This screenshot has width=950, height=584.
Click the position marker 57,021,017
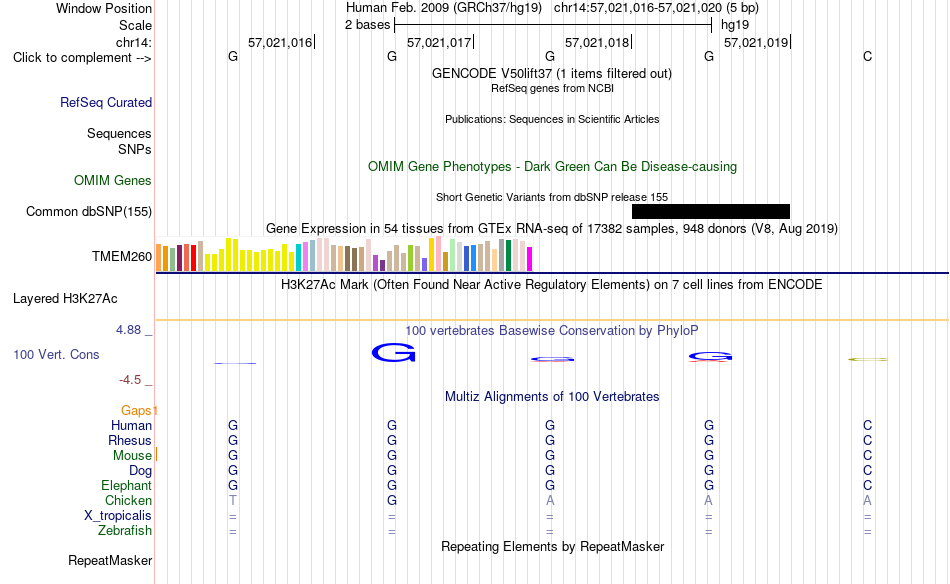pos(439,42)
